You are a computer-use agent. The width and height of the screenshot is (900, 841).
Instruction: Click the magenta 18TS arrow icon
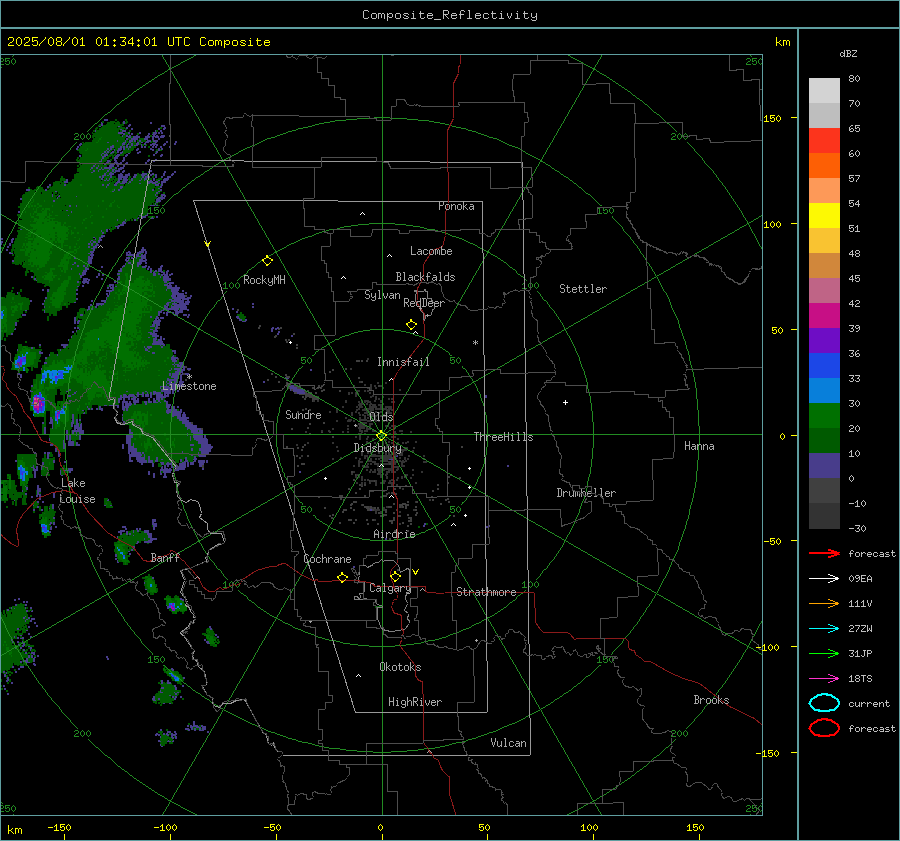824,678
